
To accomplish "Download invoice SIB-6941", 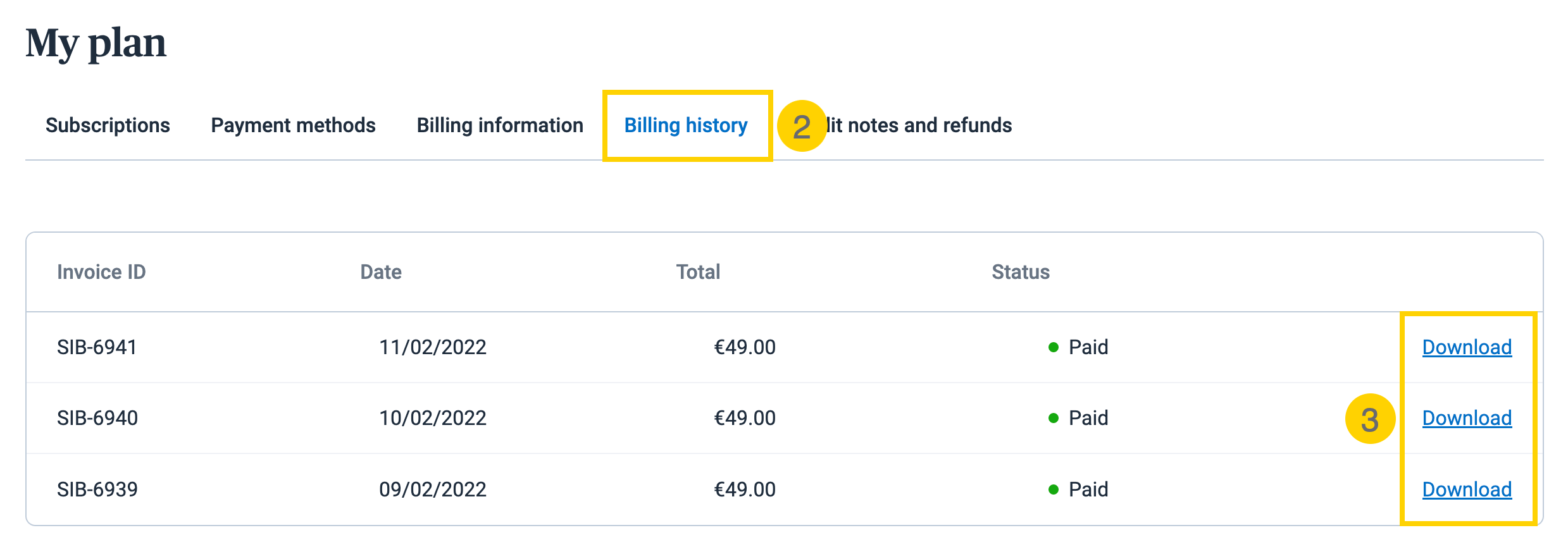I will click(x=1467, y=347).
